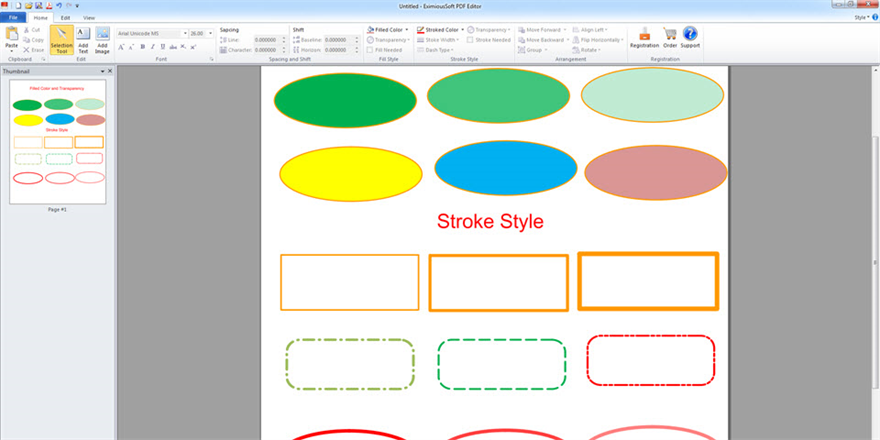Switch to the Edit ribbon tab
This screenshot has height=440, width=880.
click(x=65, y=18)
